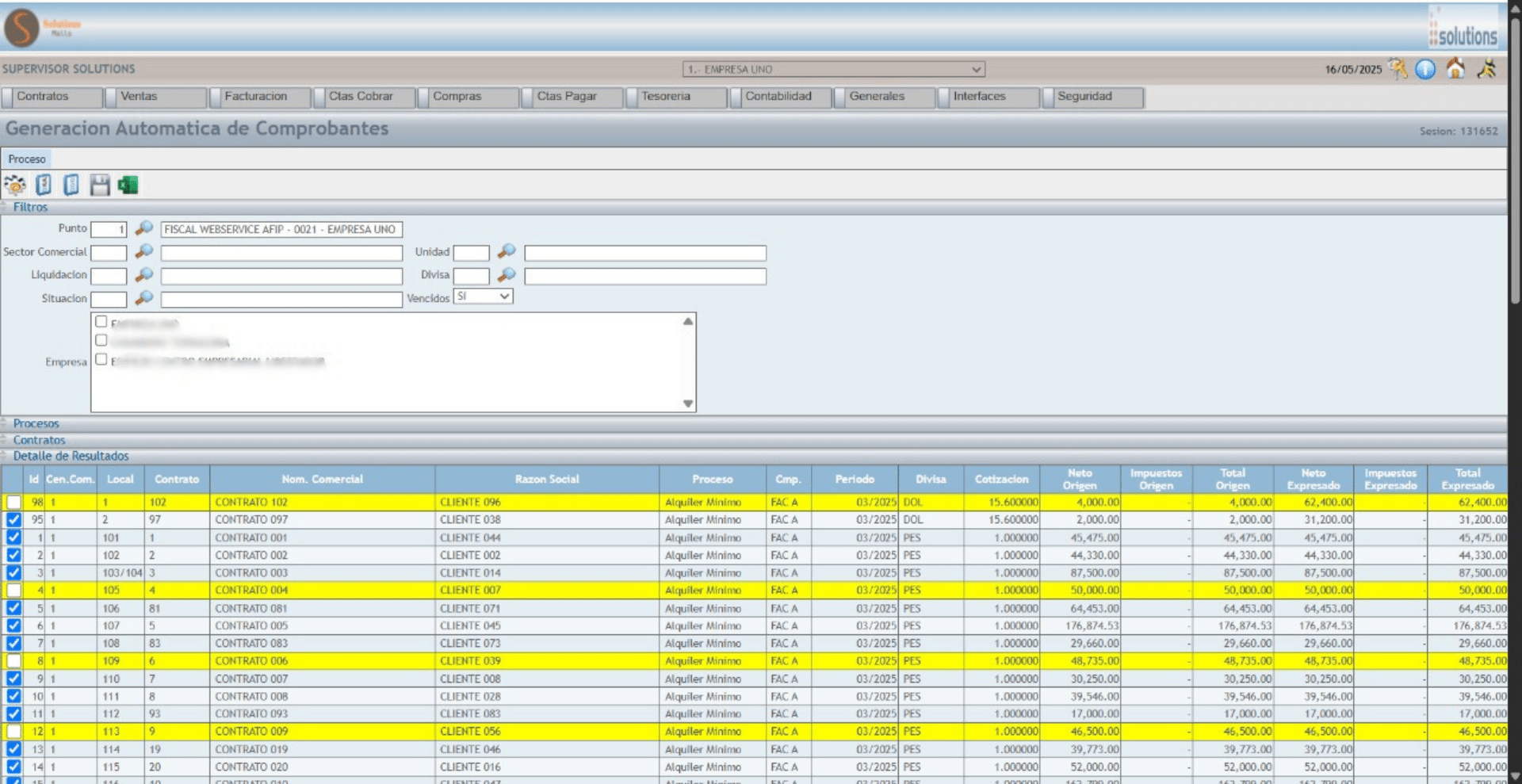Click the floppy disk save icon
The image size is (1522, 784).
[100, 185]
